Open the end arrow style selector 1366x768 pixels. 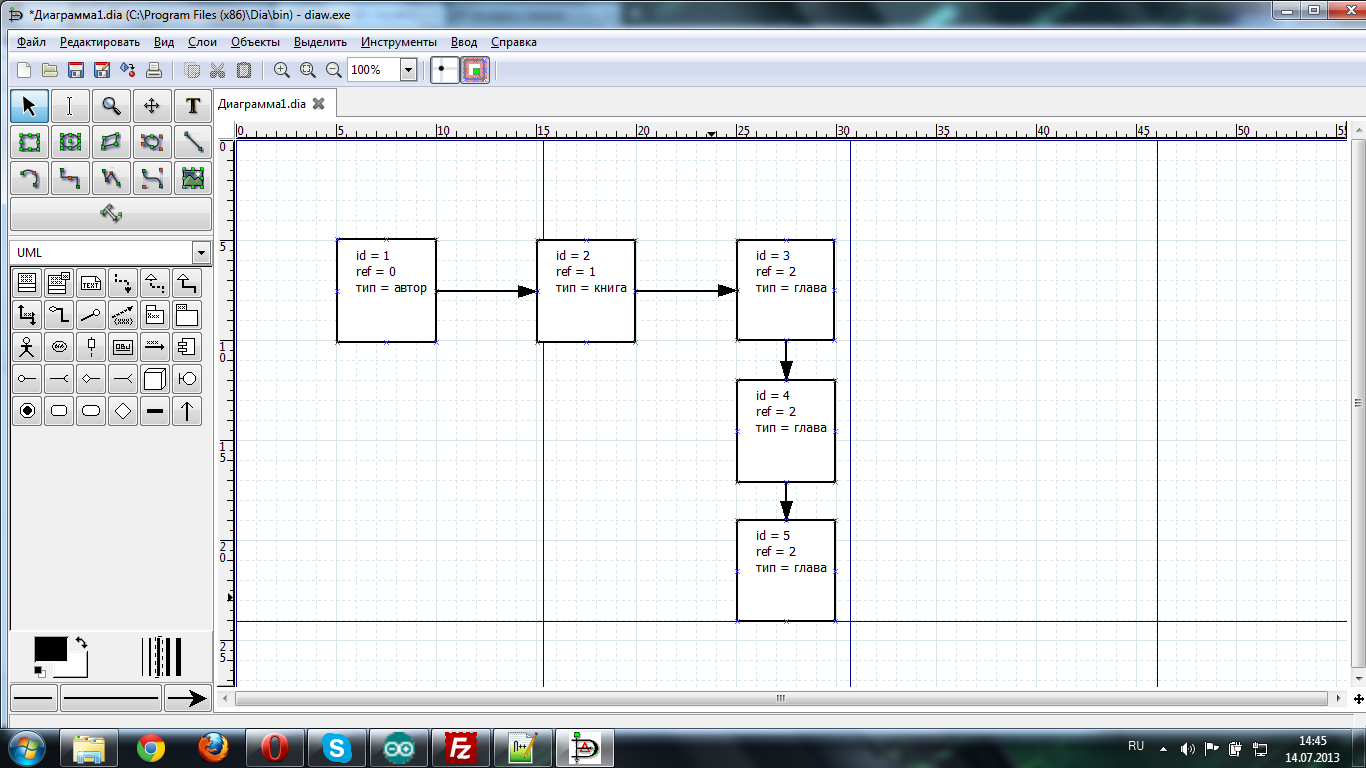tap(186, 698)
